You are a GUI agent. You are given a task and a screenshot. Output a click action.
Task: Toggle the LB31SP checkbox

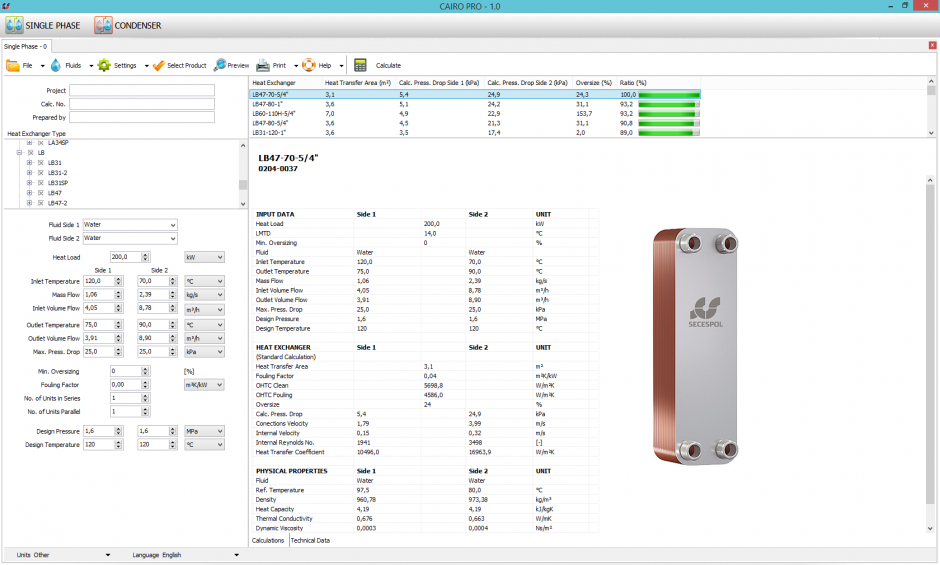41,183
